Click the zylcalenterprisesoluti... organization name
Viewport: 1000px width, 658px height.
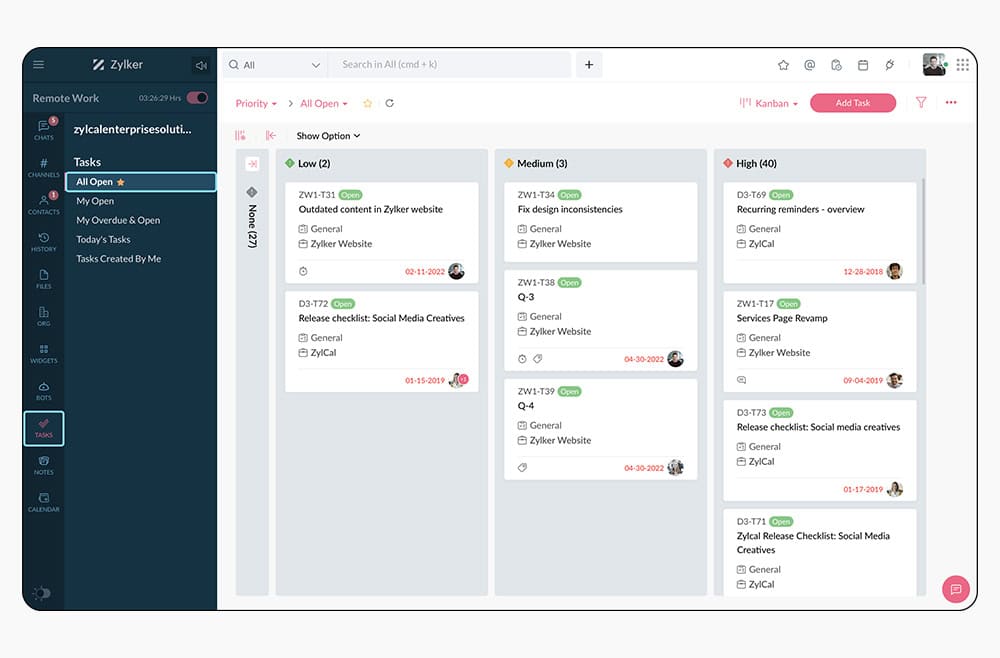click(x=132, y=129)
